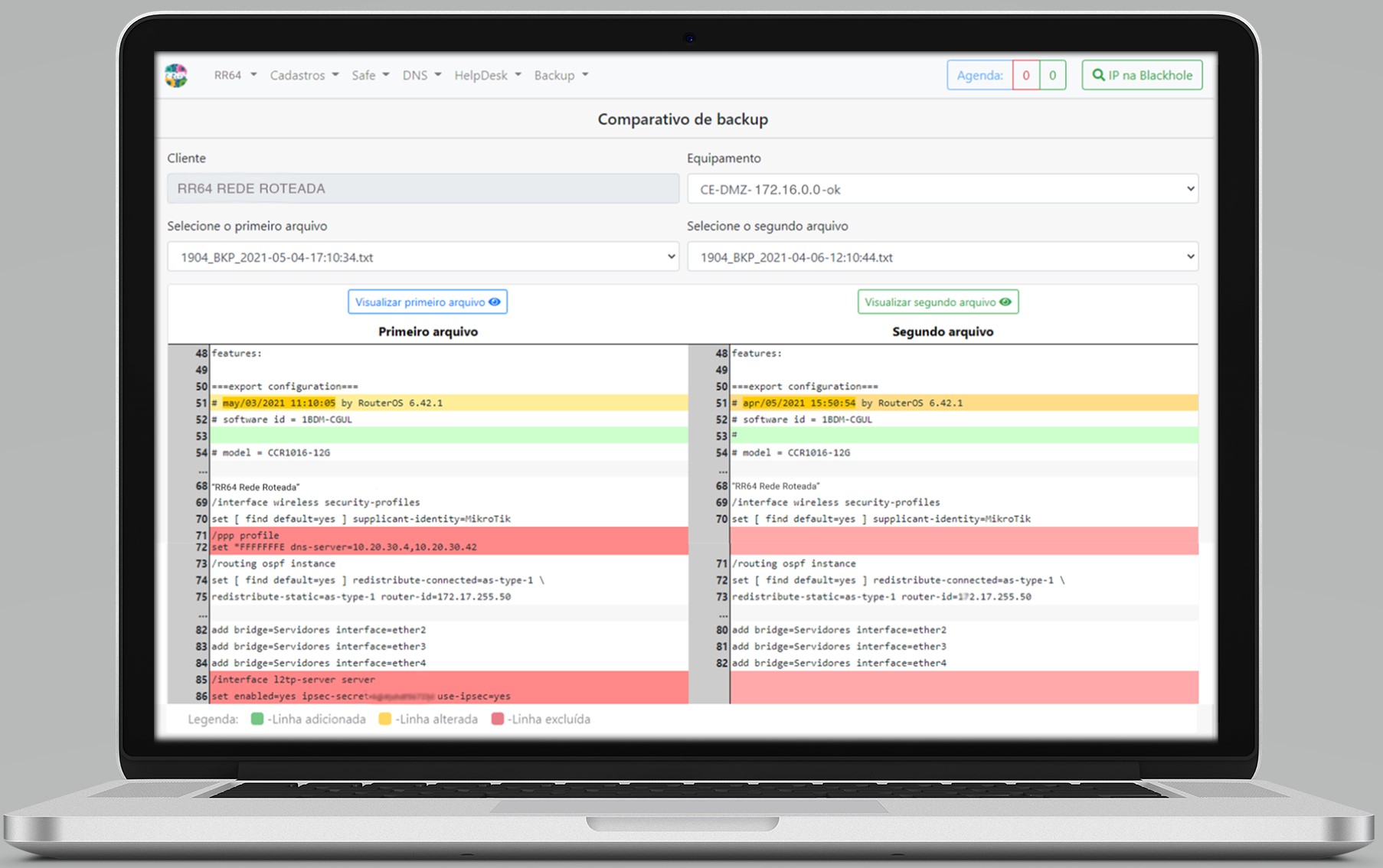Screen dimensions: 1383x868
Task: Open the Backup menu
Action: [561, 75]
